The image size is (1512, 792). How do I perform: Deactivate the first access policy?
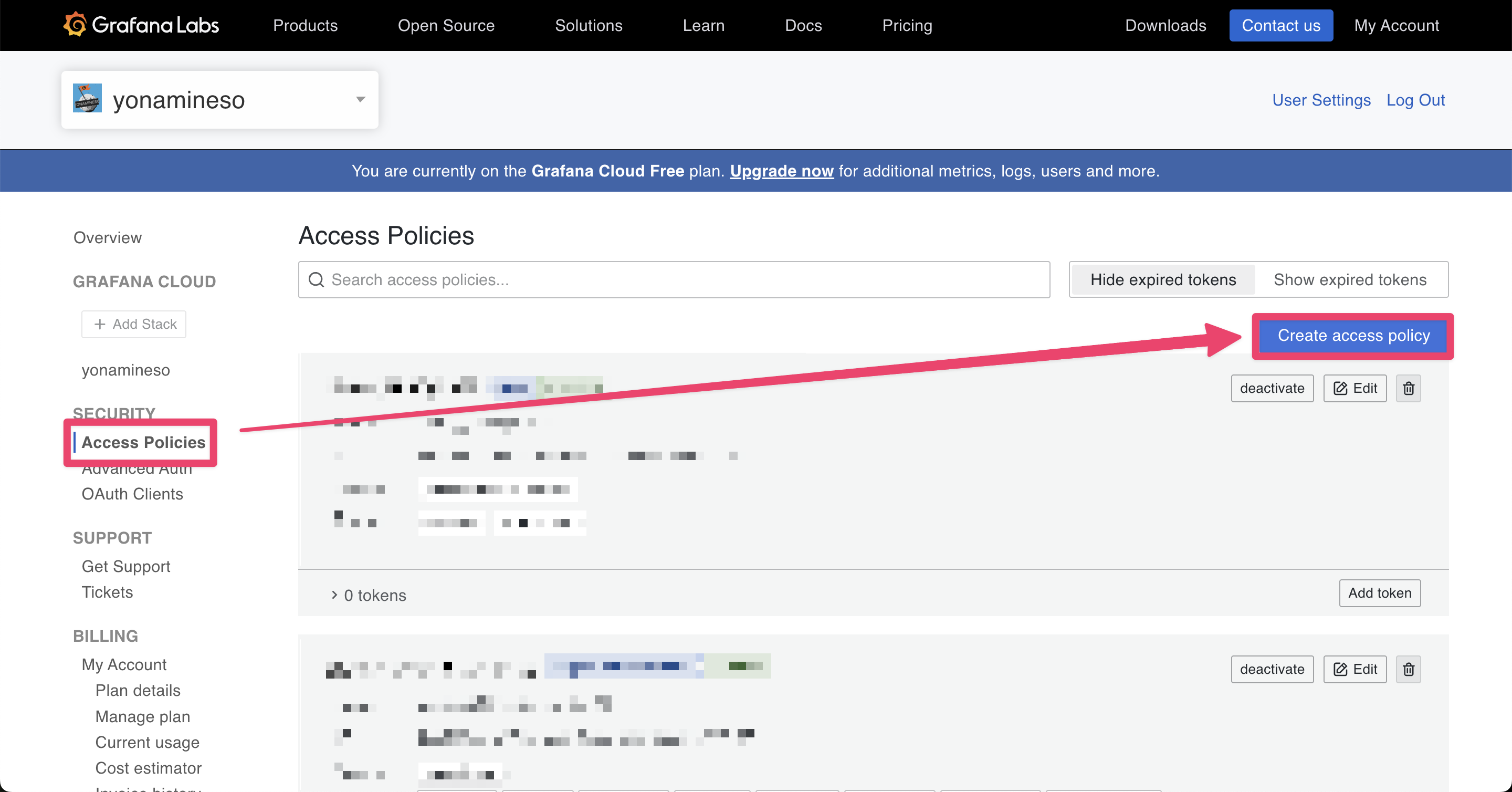pyautogui.click(x=1272, y=388)
